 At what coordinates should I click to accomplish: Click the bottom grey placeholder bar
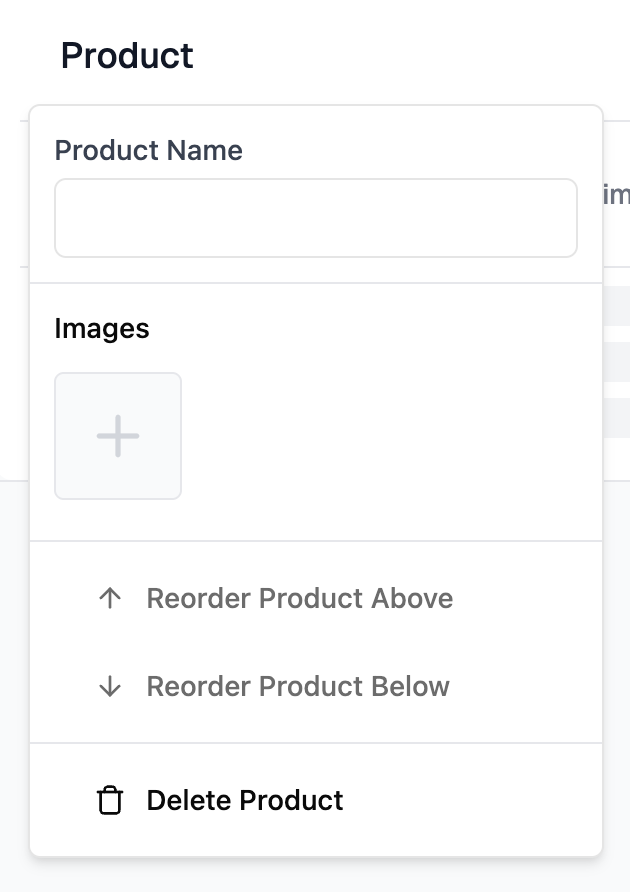pyautogui.click(x=617, y=417)
